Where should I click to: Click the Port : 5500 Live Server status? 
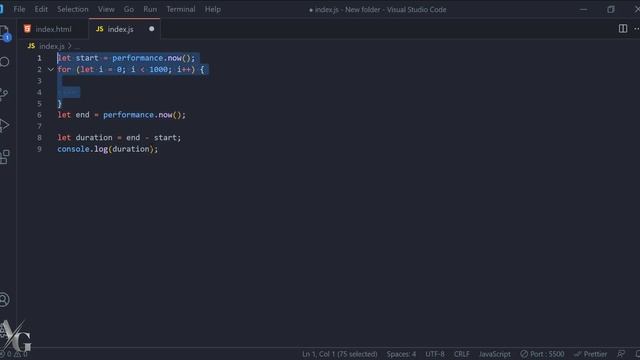pyautogui.click(x=542, y=354)
